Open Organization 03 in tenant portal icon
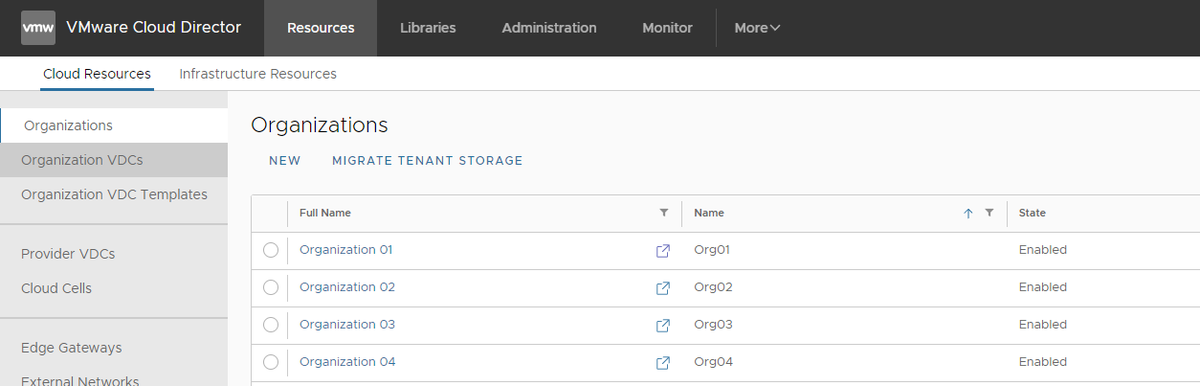The height and width of the screenshot is (386, 1200). pos(662,325)
